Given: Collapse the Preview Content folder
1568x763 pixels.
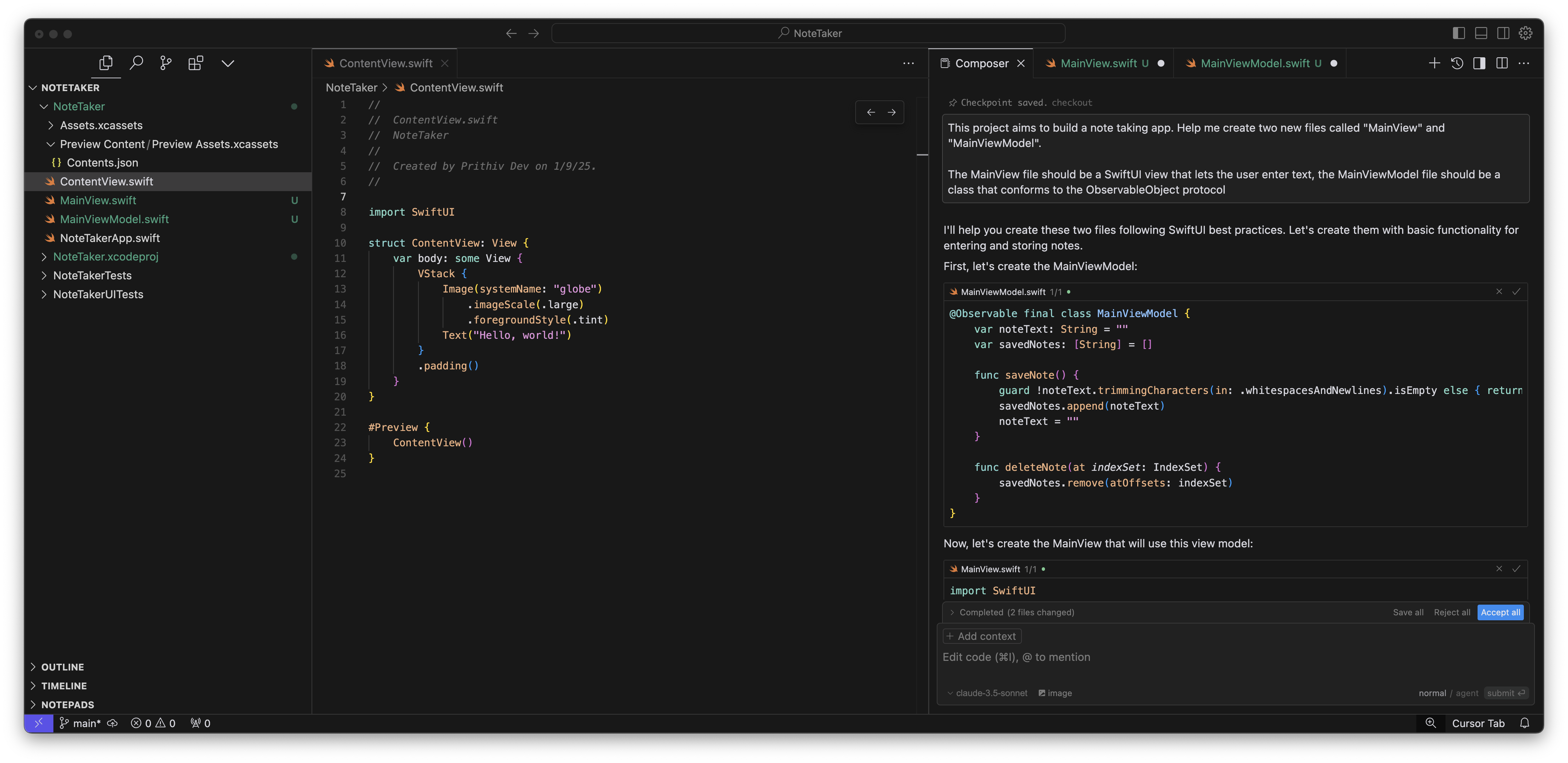Looking at the screenshot, I should pos(51,144).
